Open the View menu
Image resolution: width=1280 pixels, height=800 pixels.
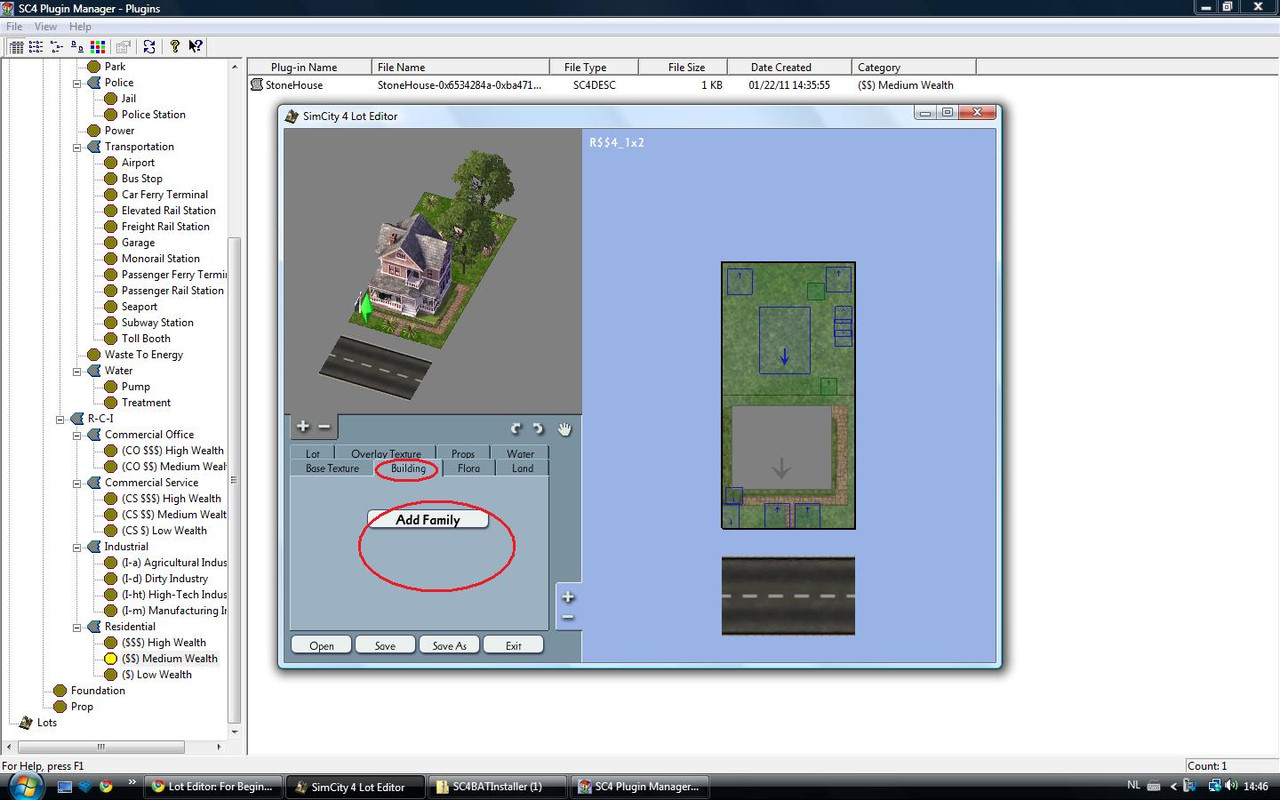[x=46, y=27]
